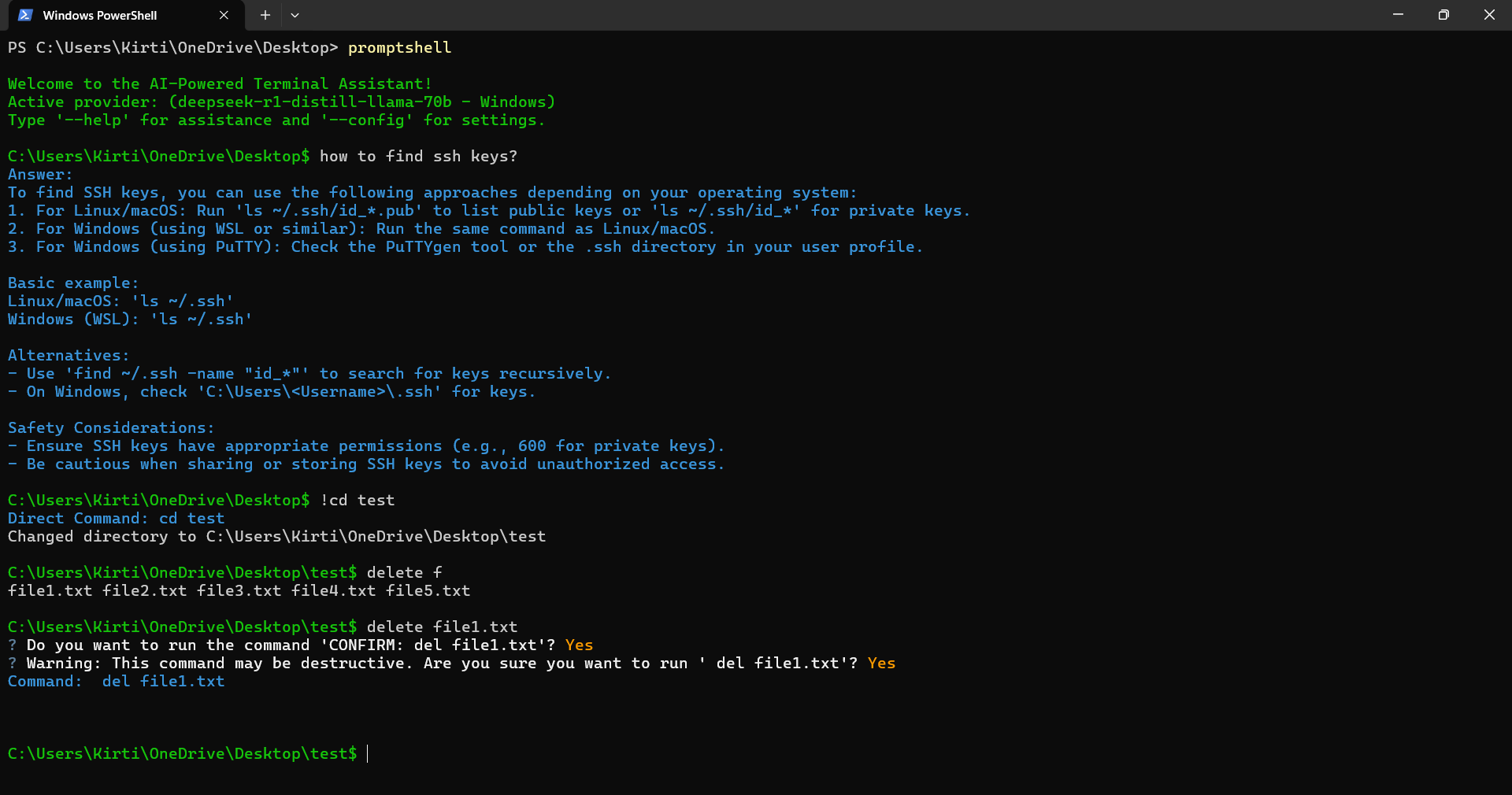Click the line starting '1. For Linux/macOS'
The width and height of the screenshot is (1512, 795).
point(489,211)
